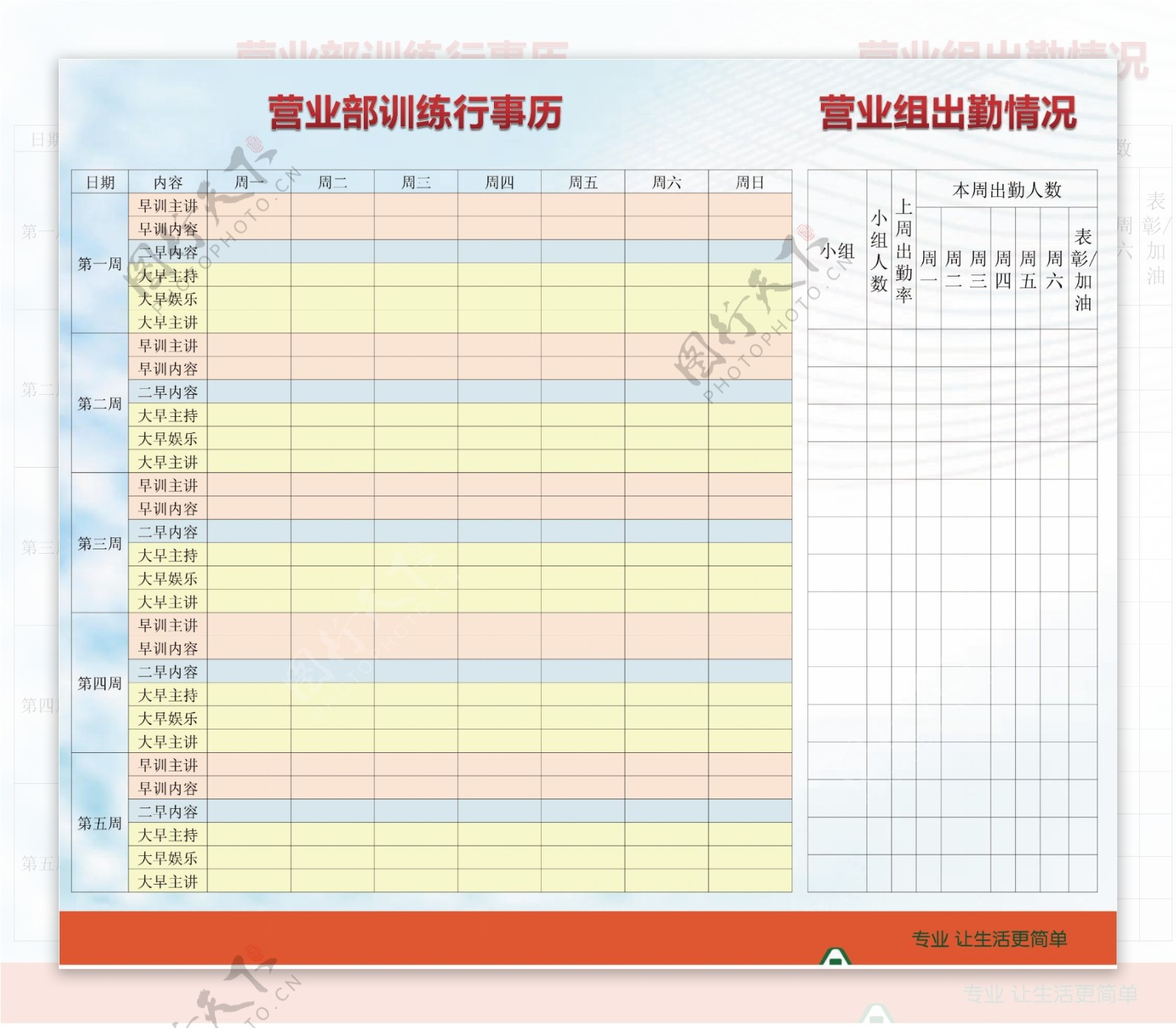The height and width of the screenshot is (1028, 1176).
Task: Choose 早训主讲 under 第二周
Action: pyautogui.click(x=168, y=345)
